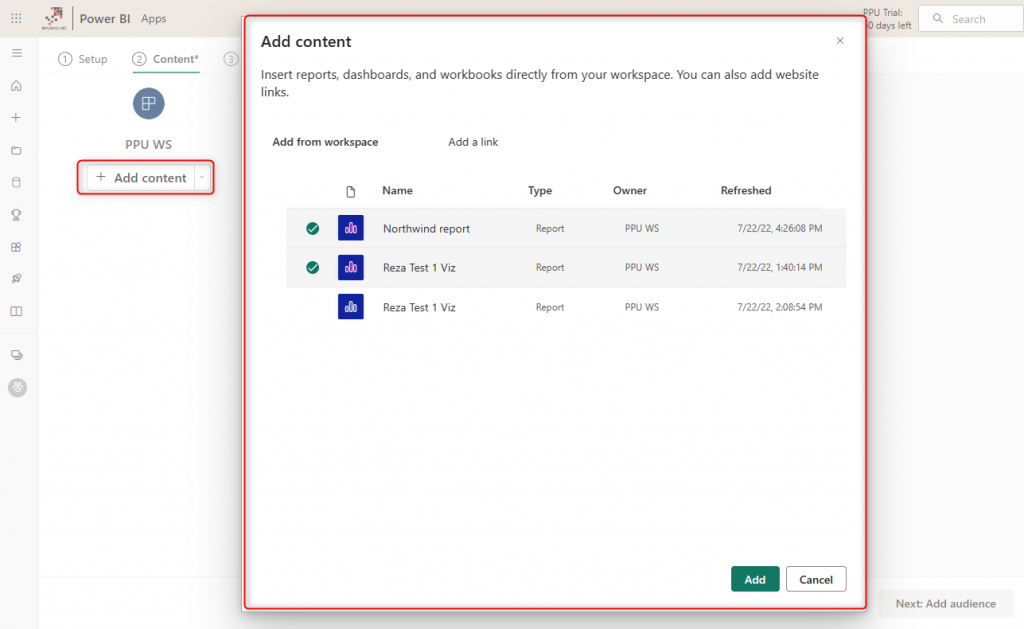Open the app launcher waffle icon
The width and height of the screenshot is (1024, 629).
16,19
